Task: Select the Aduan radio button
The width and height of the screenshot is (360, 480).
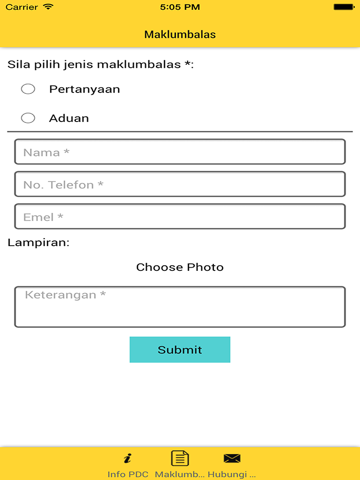Action: [28, 118]
